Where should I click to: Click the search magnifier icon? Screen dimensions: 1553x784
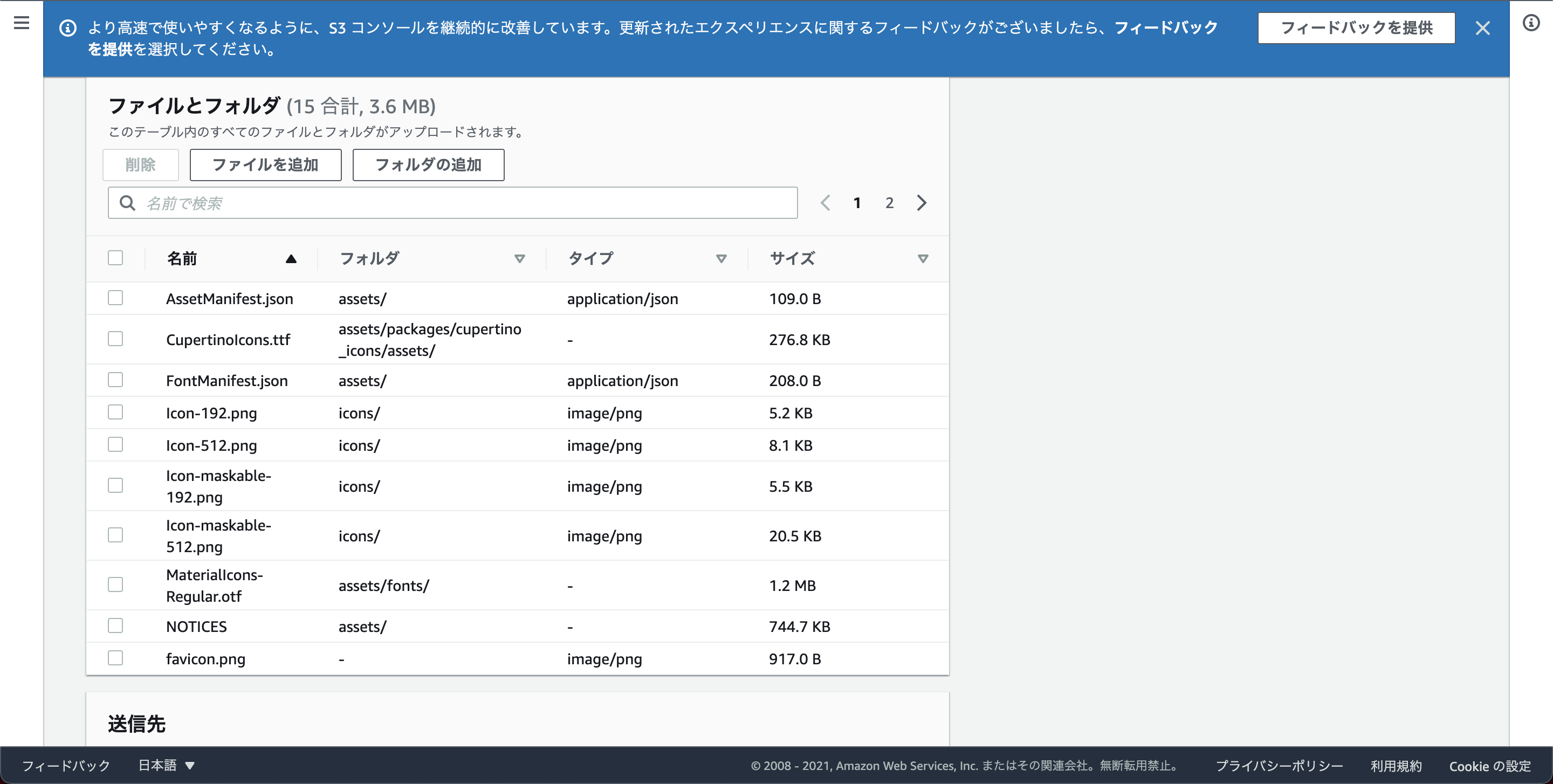[127, 203]
